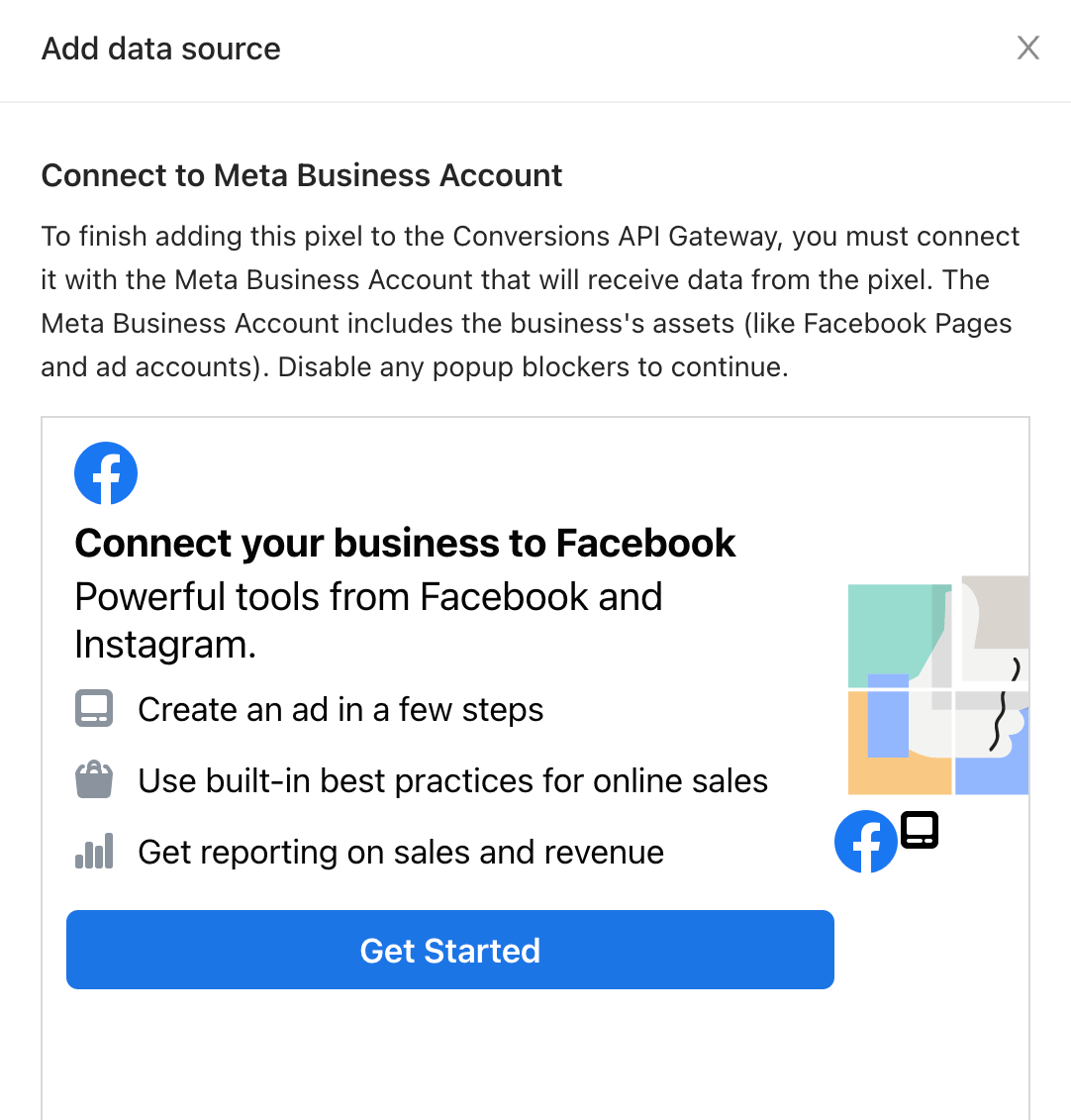This screenshot has height=1120, width=1071.
Task: Click the paragraph about Conversions API Gateway
Action: [x=530, y=301]
